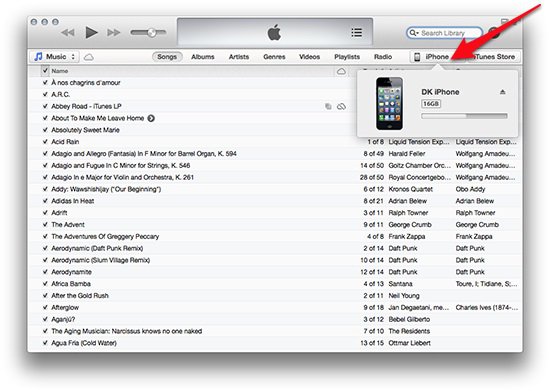
Task: Open arrow menu for About To Make Me Leave Home
Action: click(151, 119)
